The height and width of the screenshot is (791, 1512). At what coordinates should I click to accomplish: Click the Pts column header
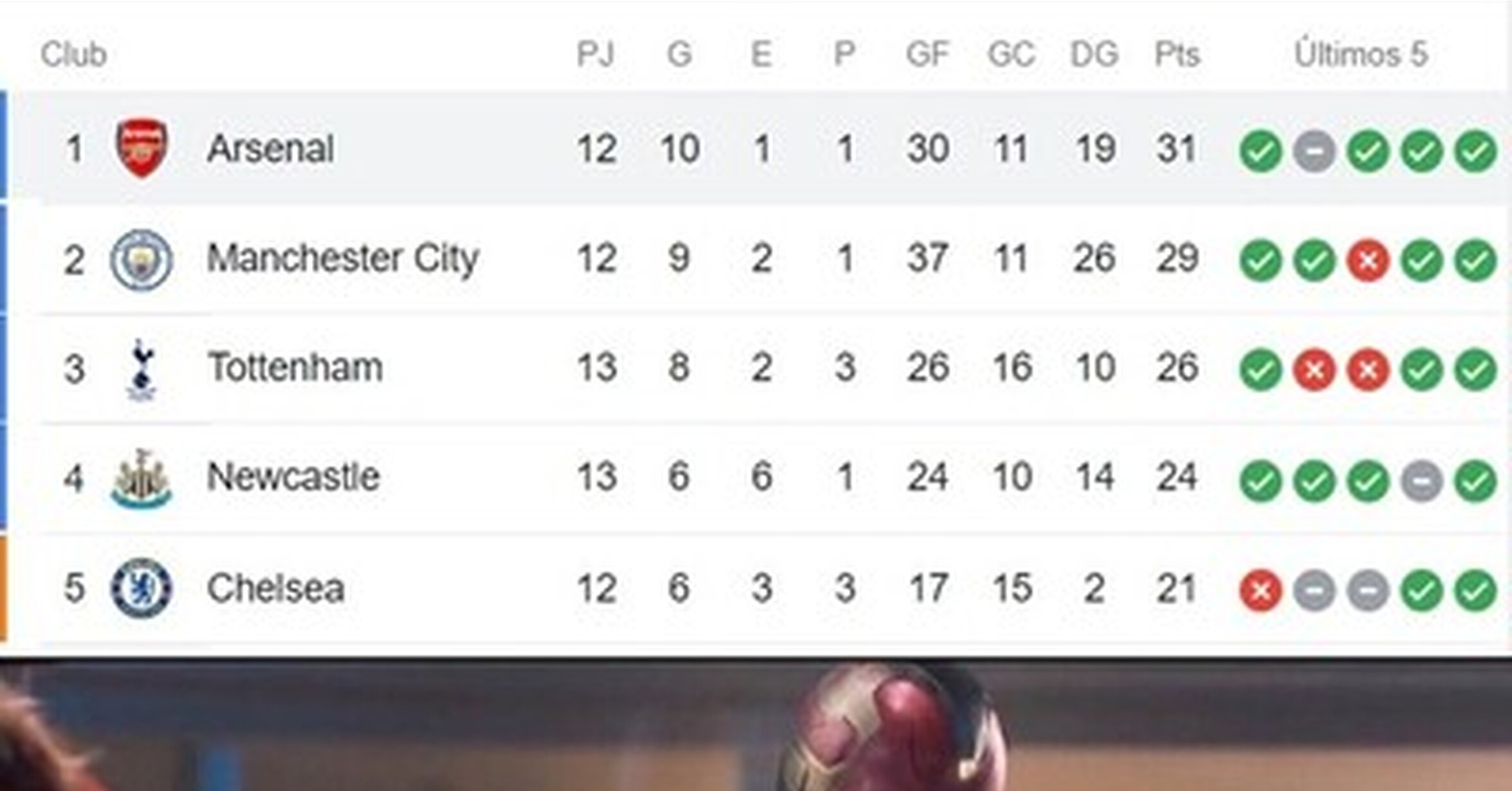[x=1177, y=54]
